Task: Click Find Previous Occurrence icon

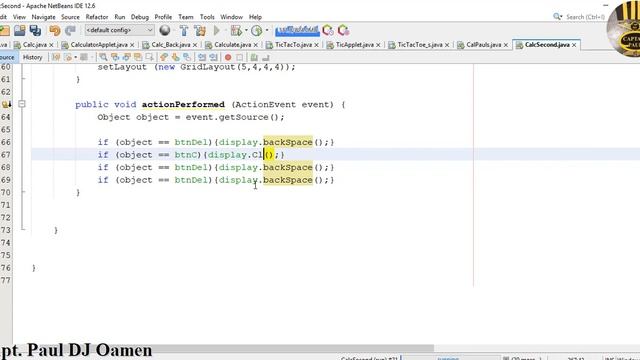Action: coord(115,57)
